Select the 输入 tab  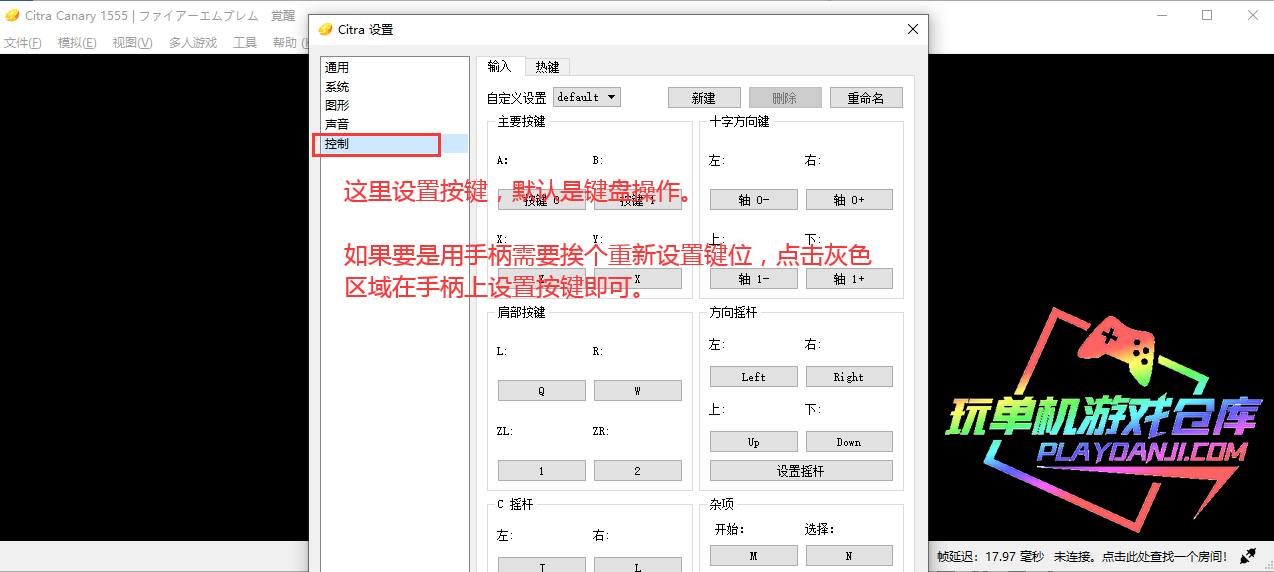[499, 67]
